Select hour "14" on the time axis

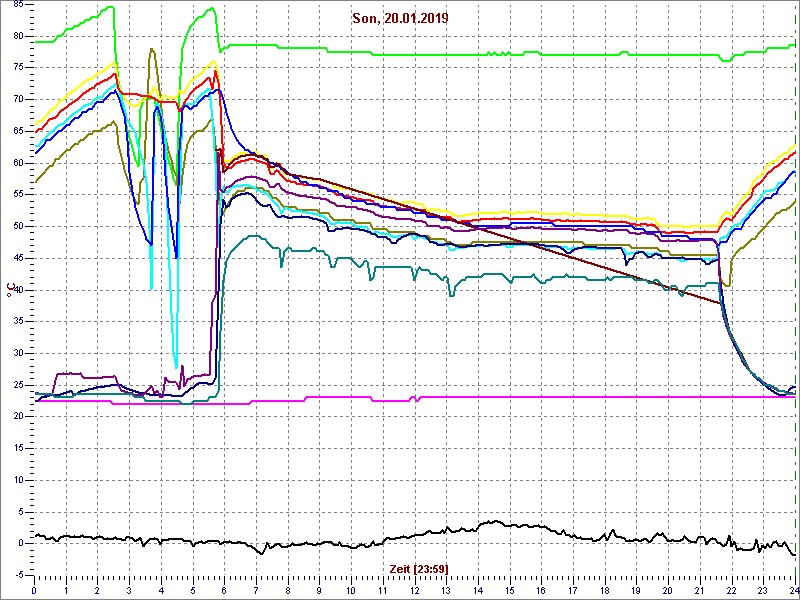pos(479,589)
